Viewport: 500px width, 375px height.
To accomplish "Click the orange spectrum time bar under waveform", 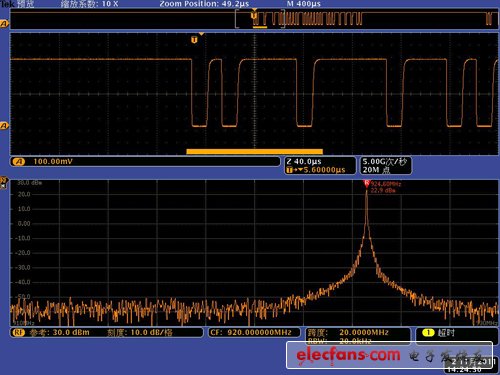I will [x=254, y=152].
